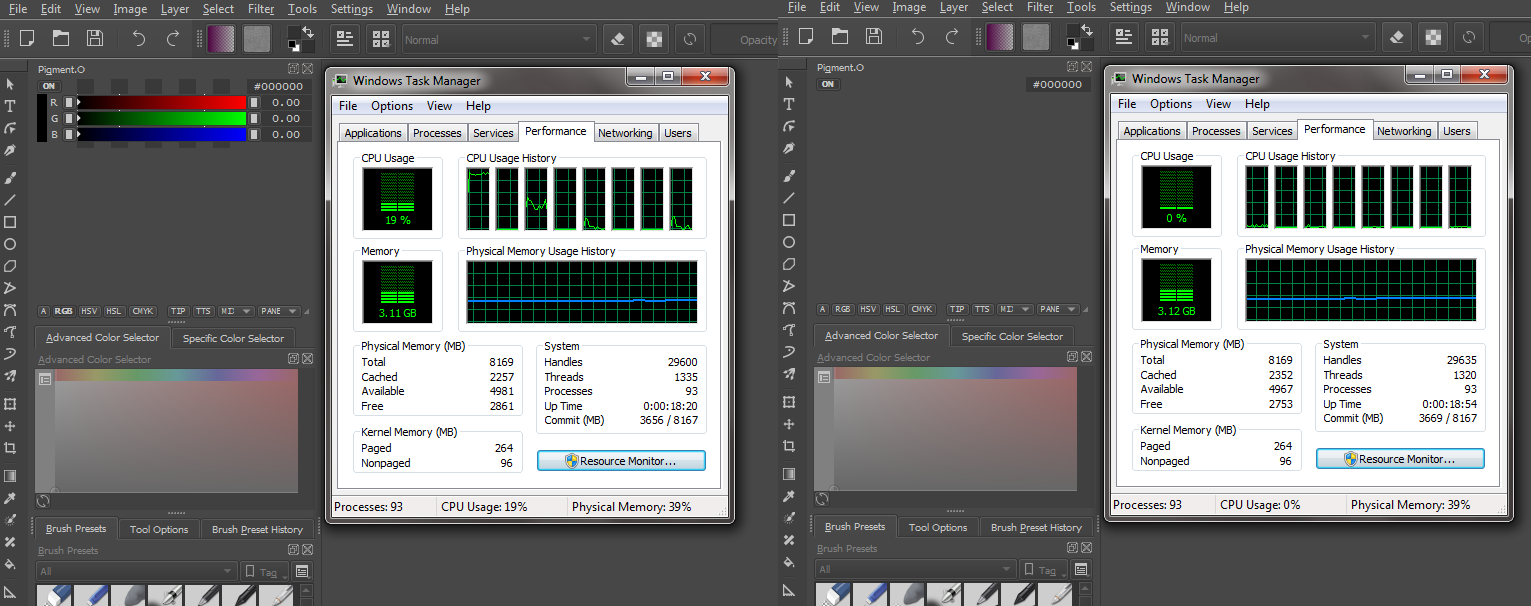Toggle the HSL button in right Pigment.O
This screenshot has height=606, width=1531.
[895, 309]
